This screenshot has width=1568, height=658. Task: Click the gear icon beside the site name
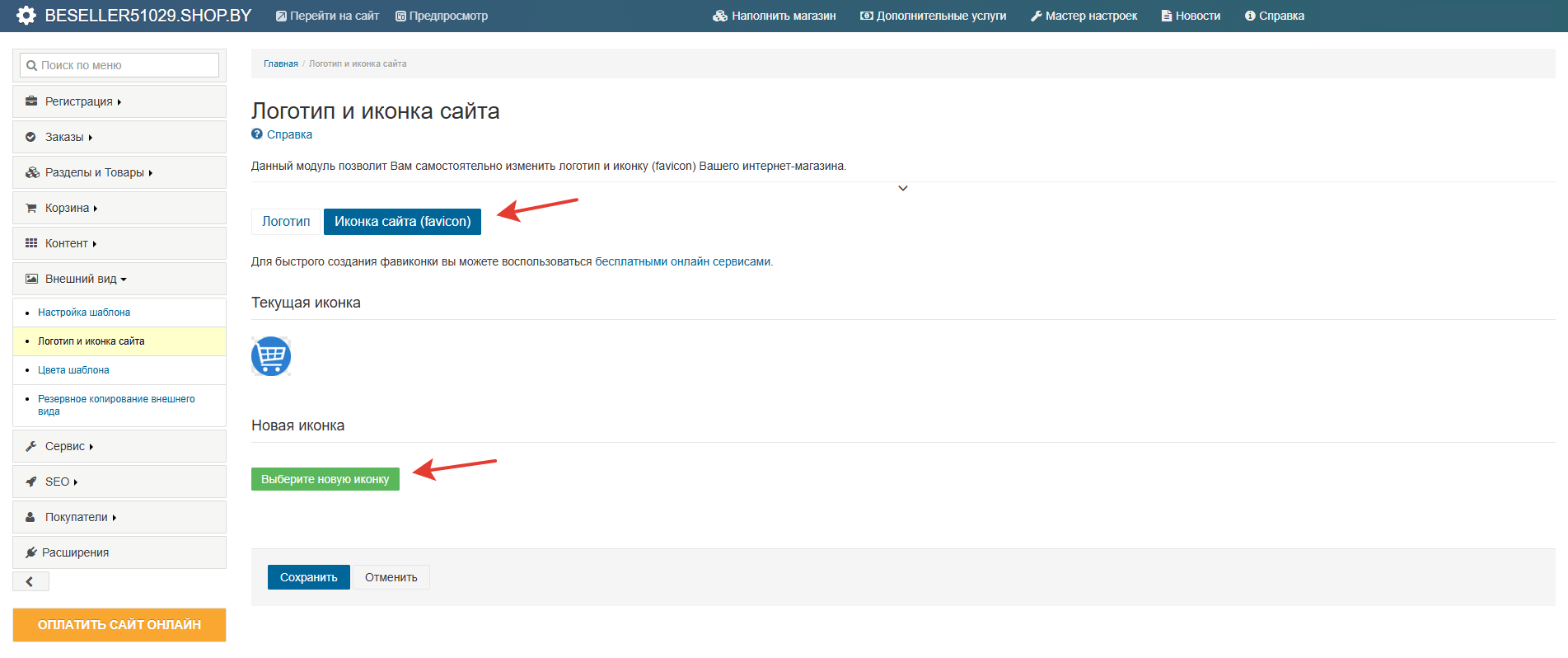click(x=26, y=16)
